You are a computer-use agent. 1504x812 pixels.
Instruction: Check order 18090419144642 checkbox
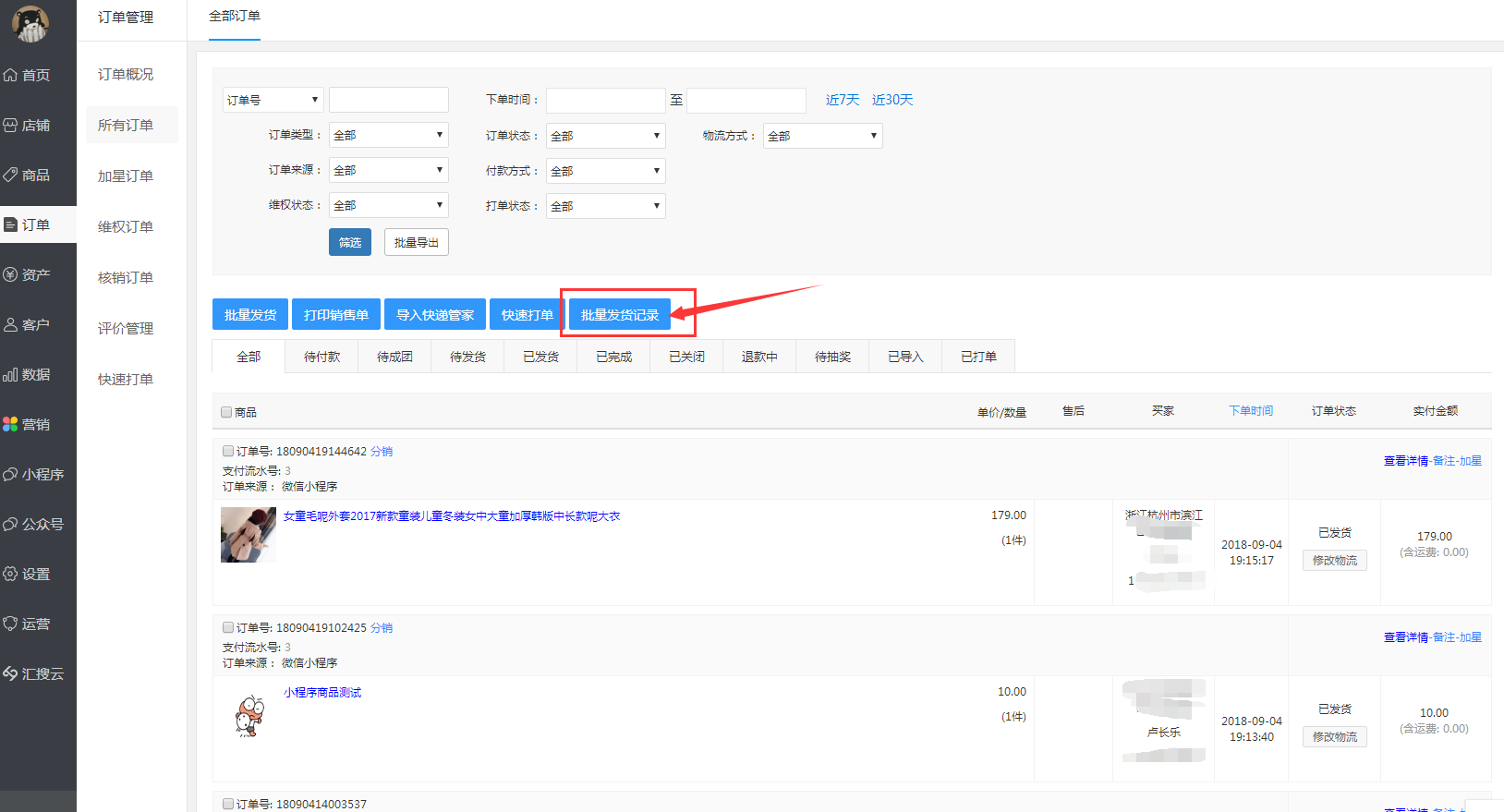tap(228, 451)
